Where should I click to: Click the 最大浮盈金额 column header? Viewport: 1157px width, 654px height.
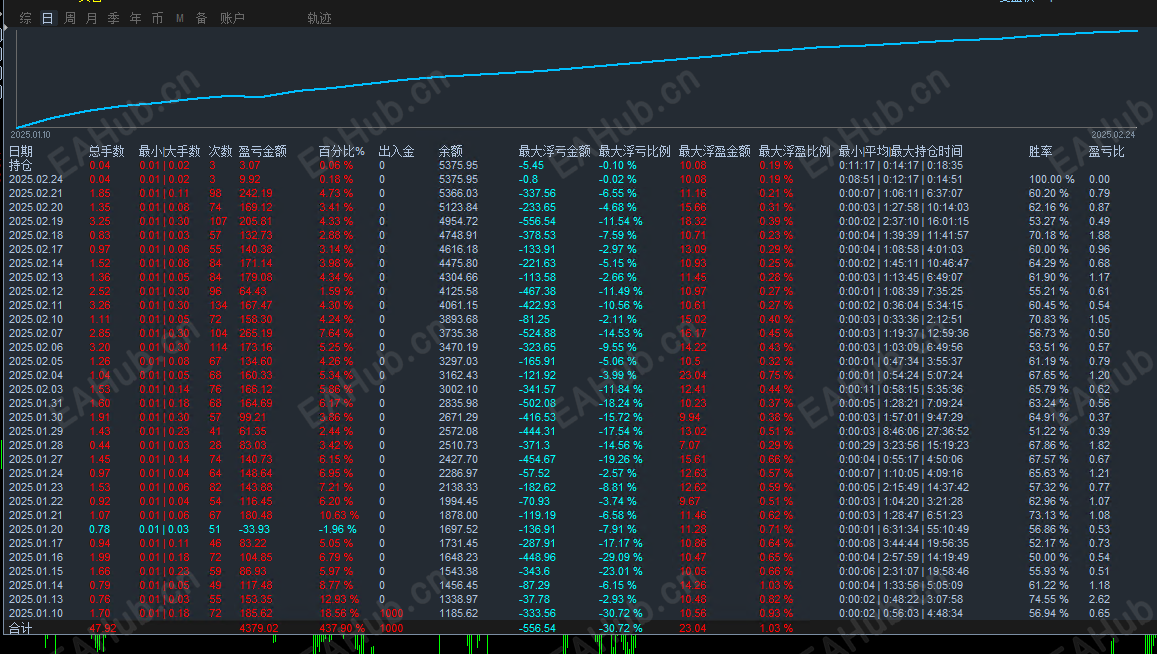[x=714, y=151]
